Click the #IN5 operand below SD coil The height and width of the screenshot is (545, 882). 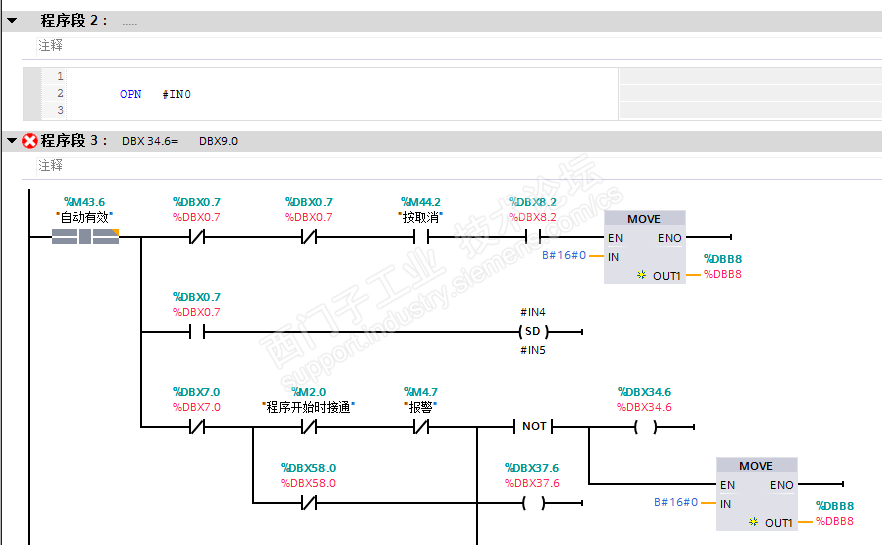[x=533, y=350]
